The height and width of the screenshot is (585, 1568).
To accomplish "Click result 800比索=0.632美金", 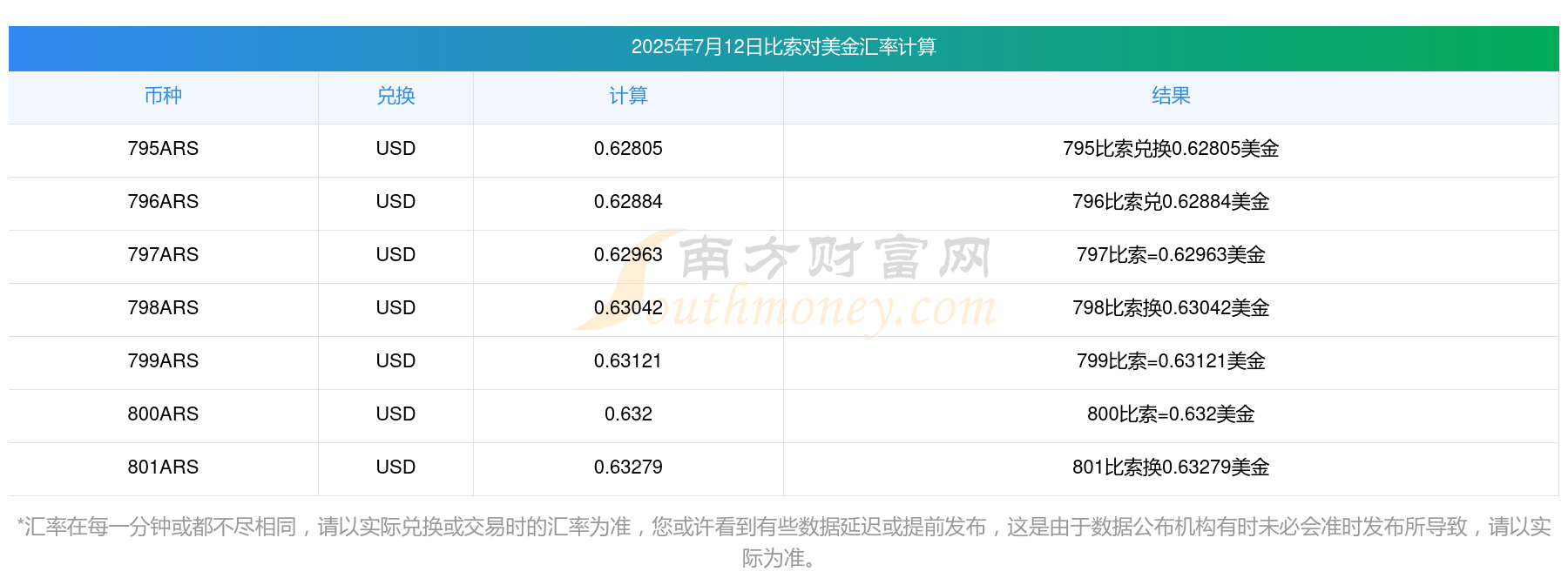I will [x=1171, y=414].
